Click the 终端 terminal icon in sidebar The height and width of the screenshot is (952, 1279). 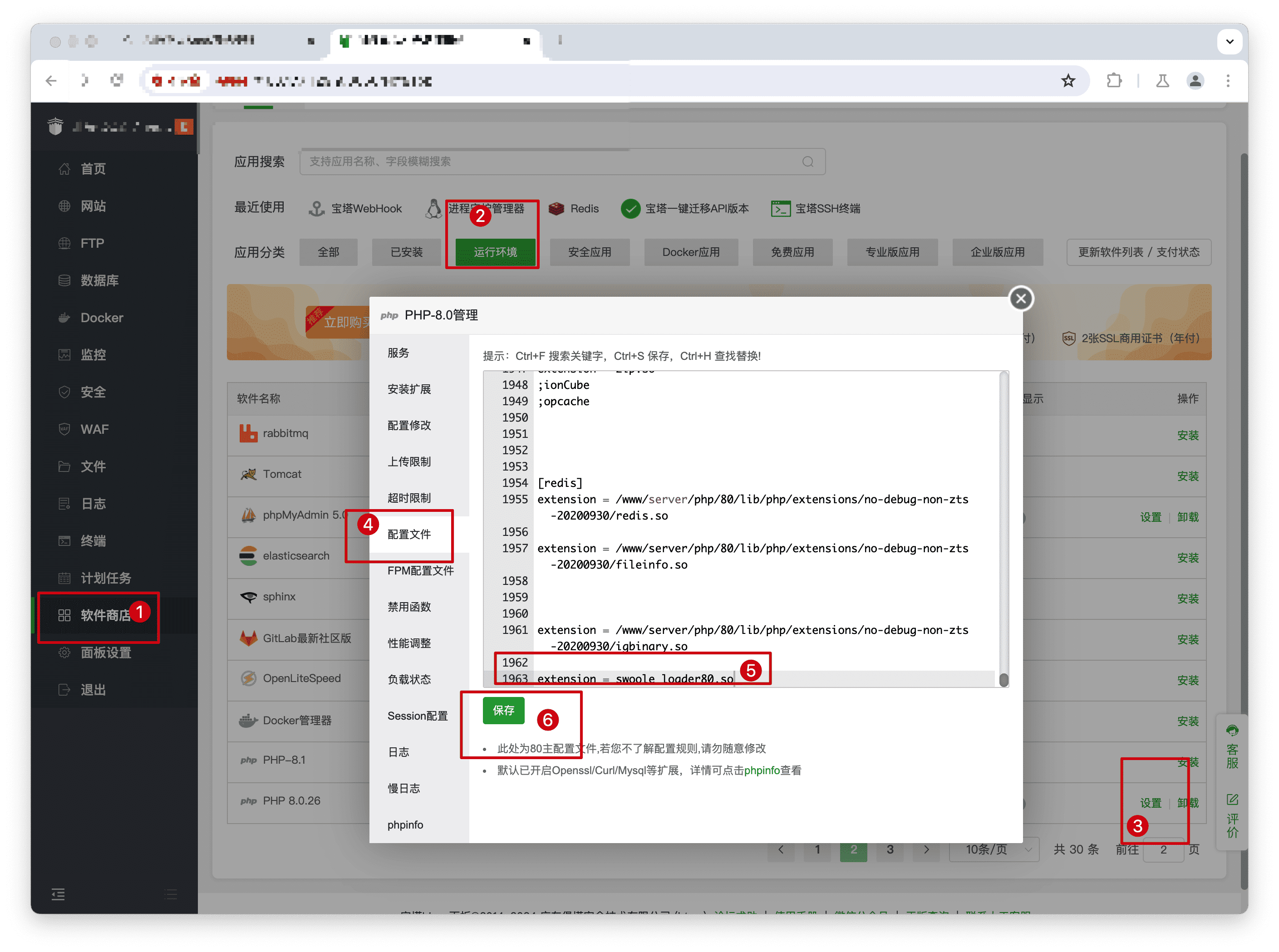tap(64, 540)
